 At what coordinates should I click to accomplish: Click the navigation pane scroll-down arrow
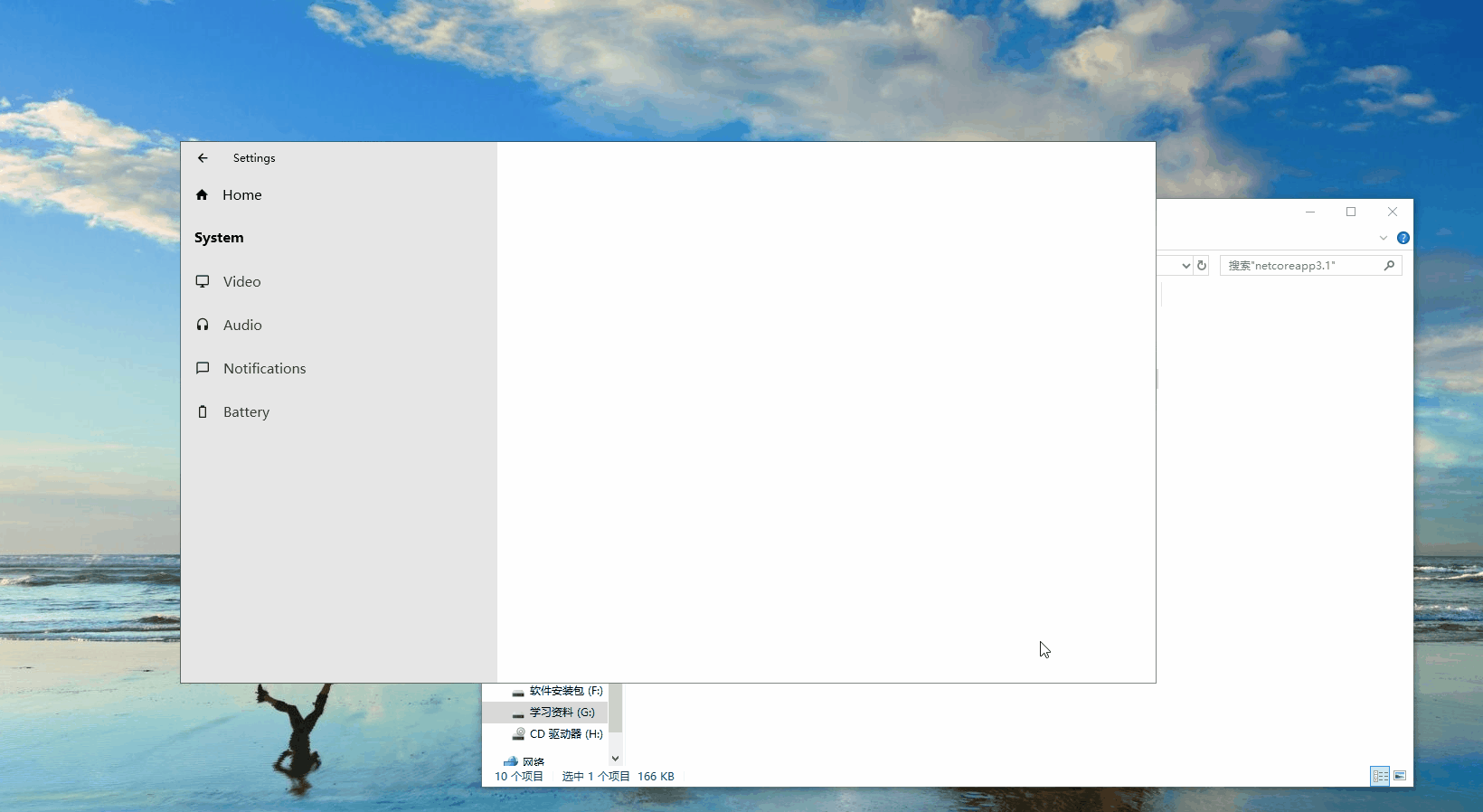616,759
